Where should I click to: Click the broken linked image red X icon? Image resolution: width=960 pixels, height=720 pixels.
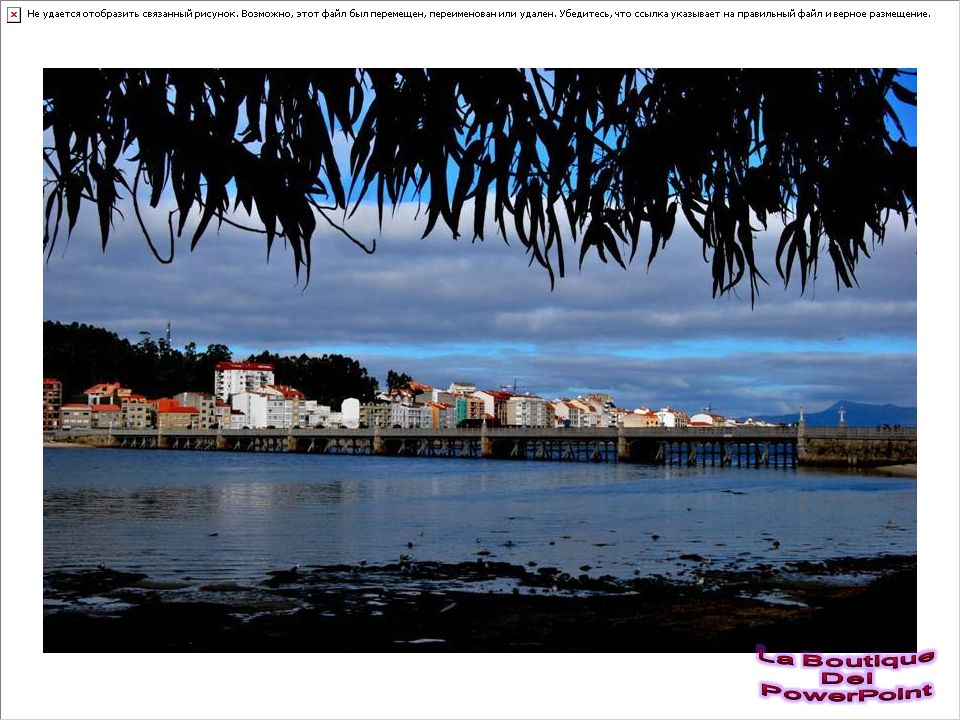click(x=13, y=15)
